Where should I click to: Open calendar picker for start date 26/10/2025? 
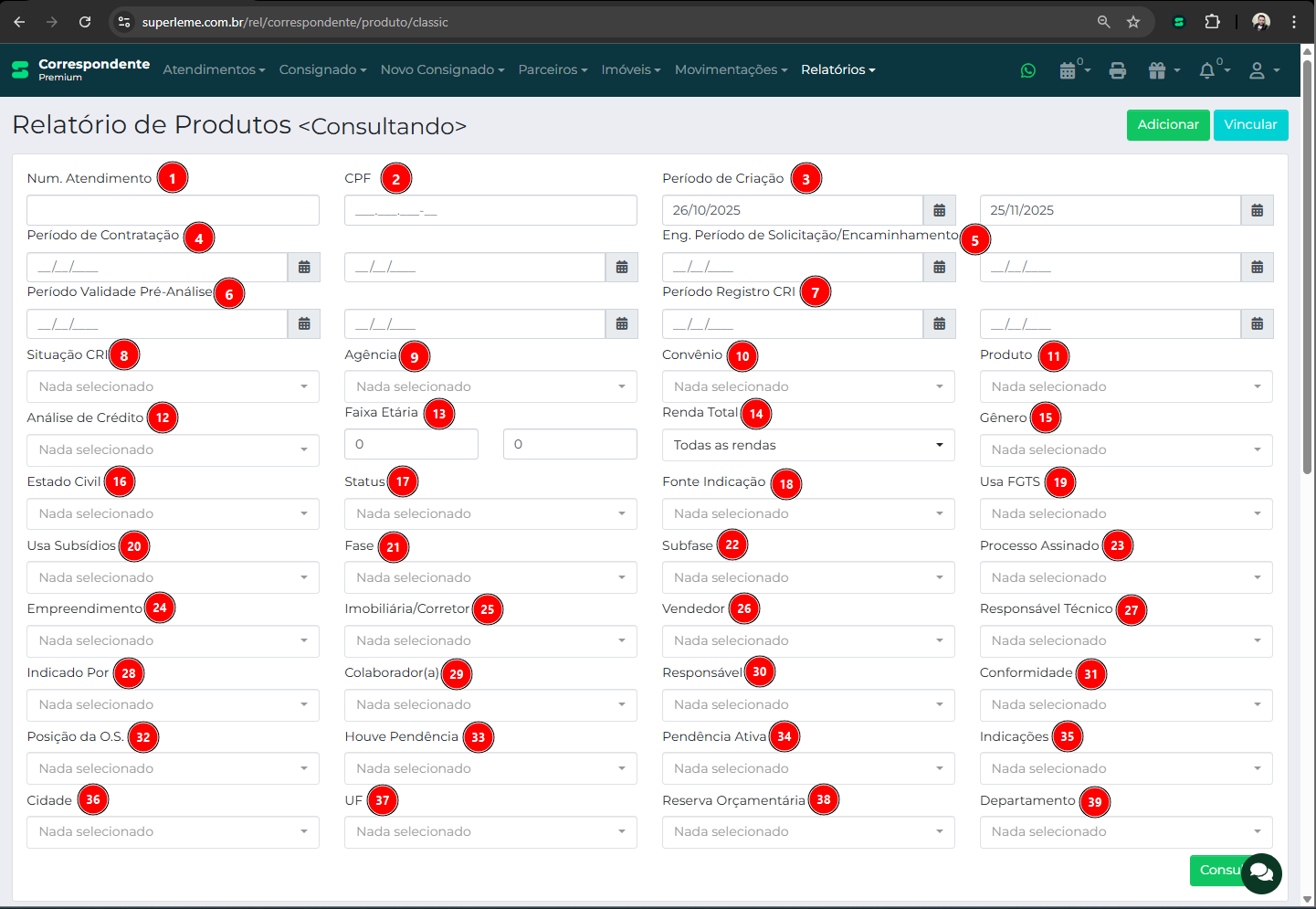pyautogui.click(x=939, y=210)
